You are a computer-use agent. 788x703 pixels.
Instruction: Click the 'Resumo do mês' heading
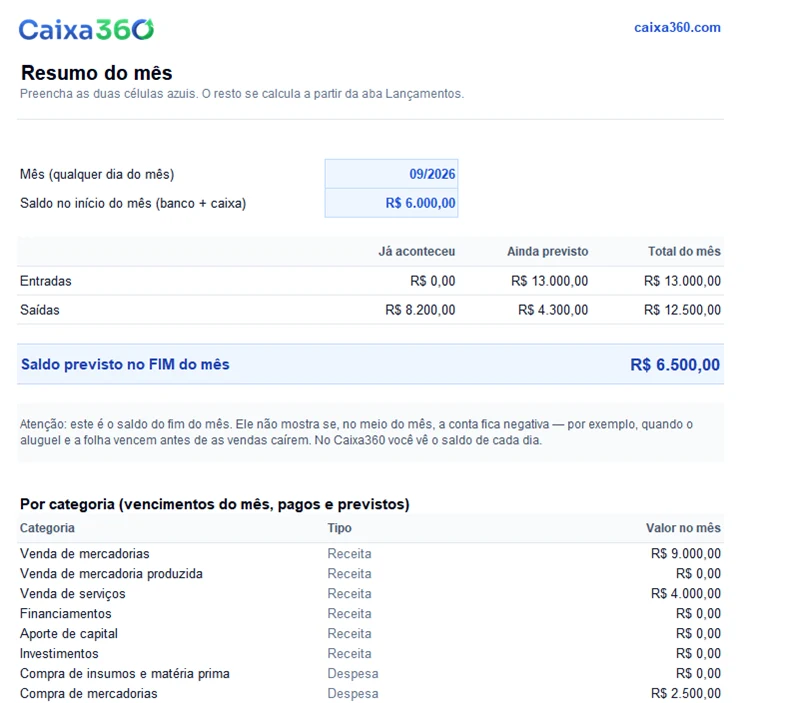(x=96, y=73)
